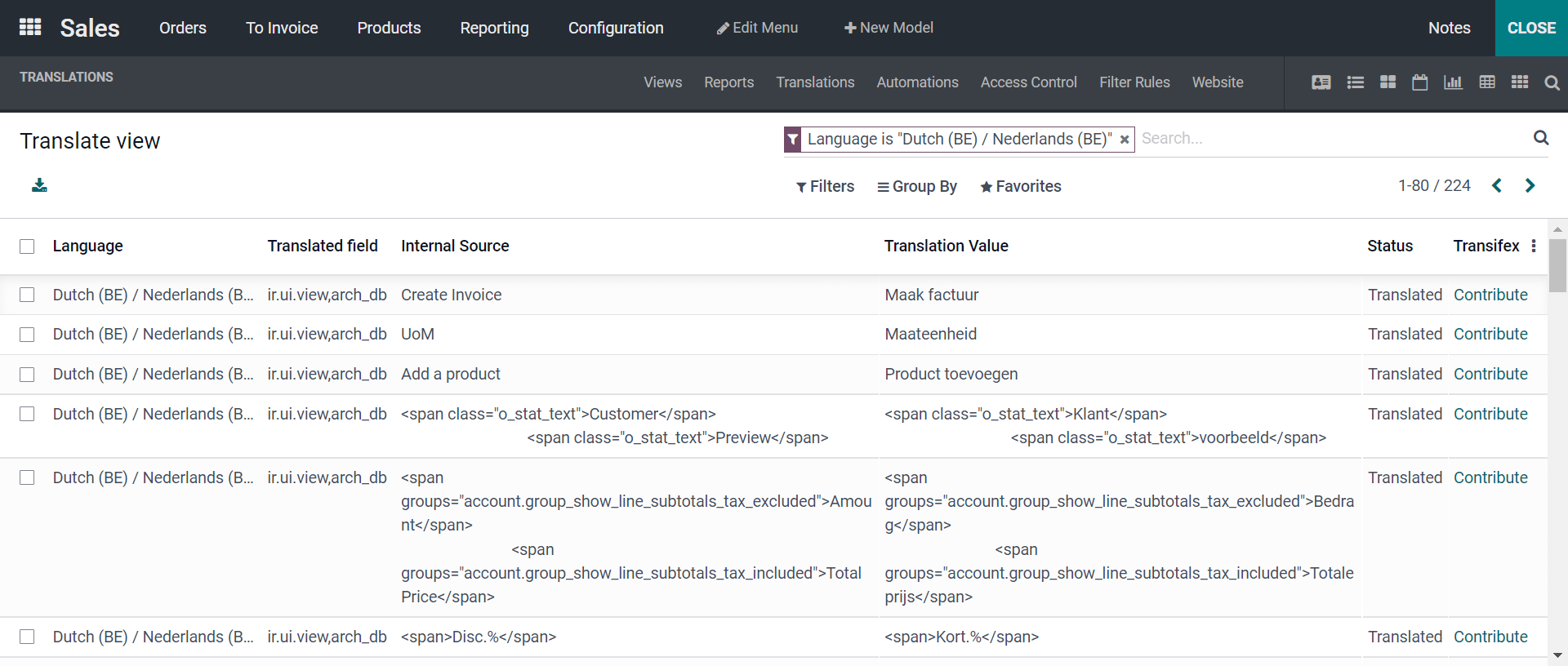1568x666 pixels.
Task: Sort by Language column header
Action: [x=87, y=246]
